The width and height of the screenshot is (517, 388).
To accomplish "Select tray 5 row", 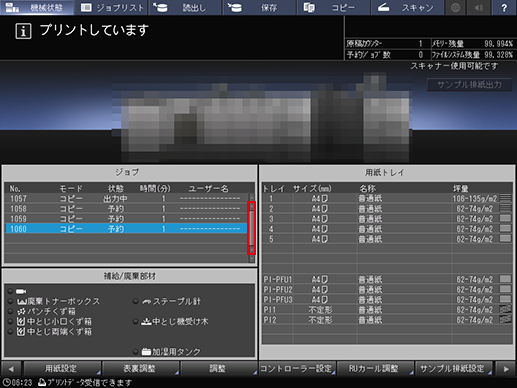I will 387,239.
